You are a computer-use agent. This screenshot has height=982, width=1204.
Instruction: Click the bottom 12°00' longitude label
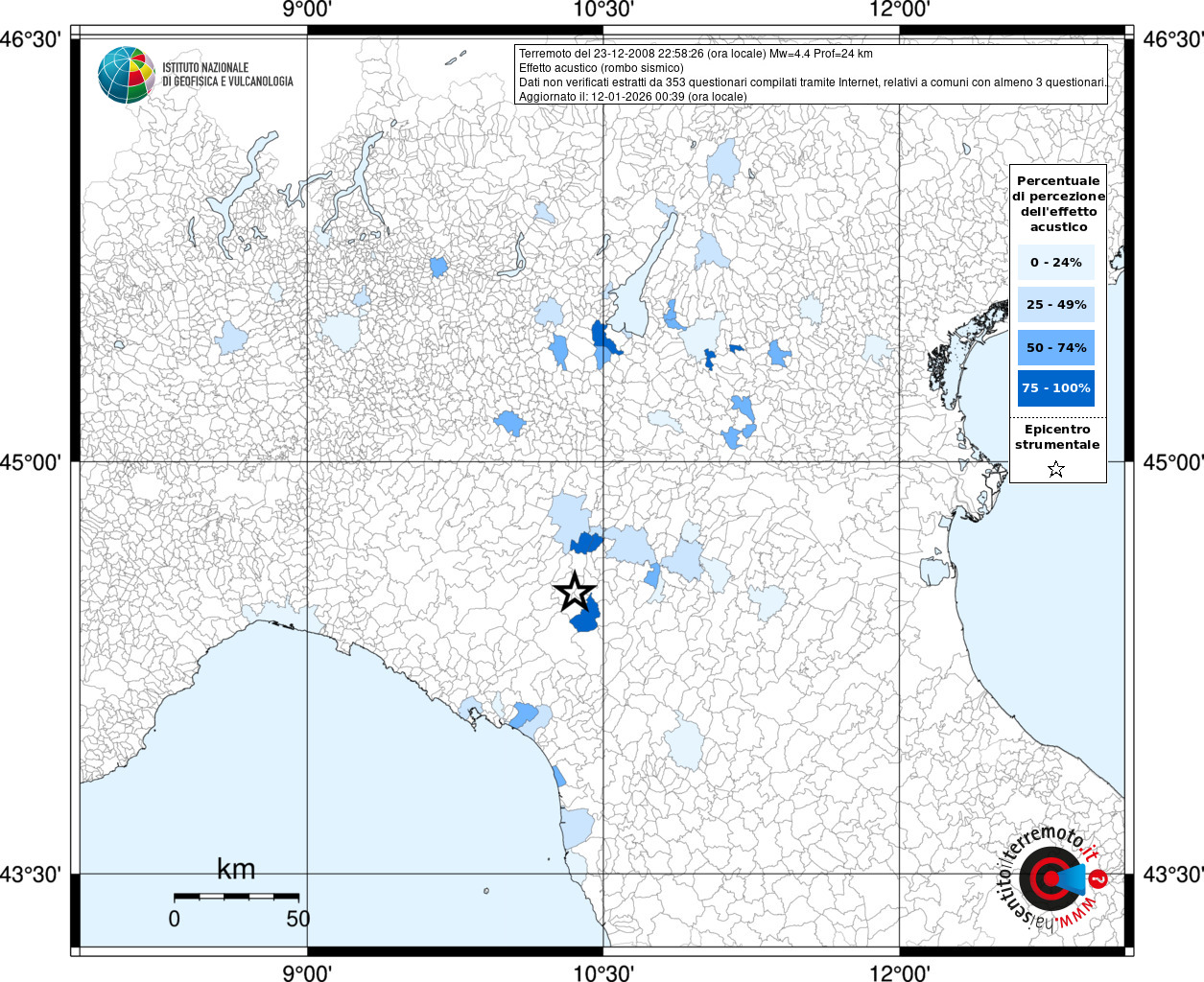pyautogui.click(x=900, y=972)
